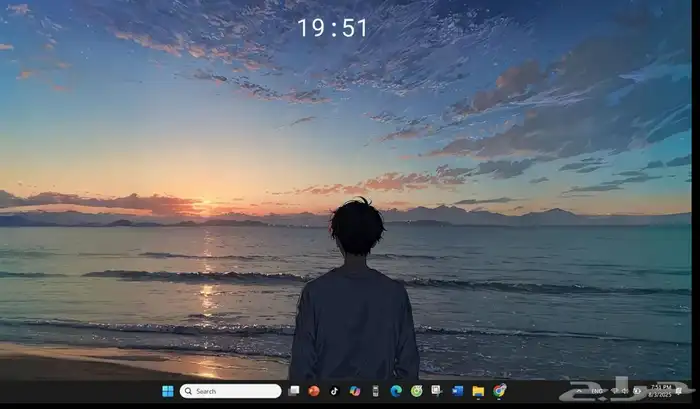The height and width of the screenshot is (409, 700).
Task: Open the green circular app icon
Action: [x=417, y=391]
